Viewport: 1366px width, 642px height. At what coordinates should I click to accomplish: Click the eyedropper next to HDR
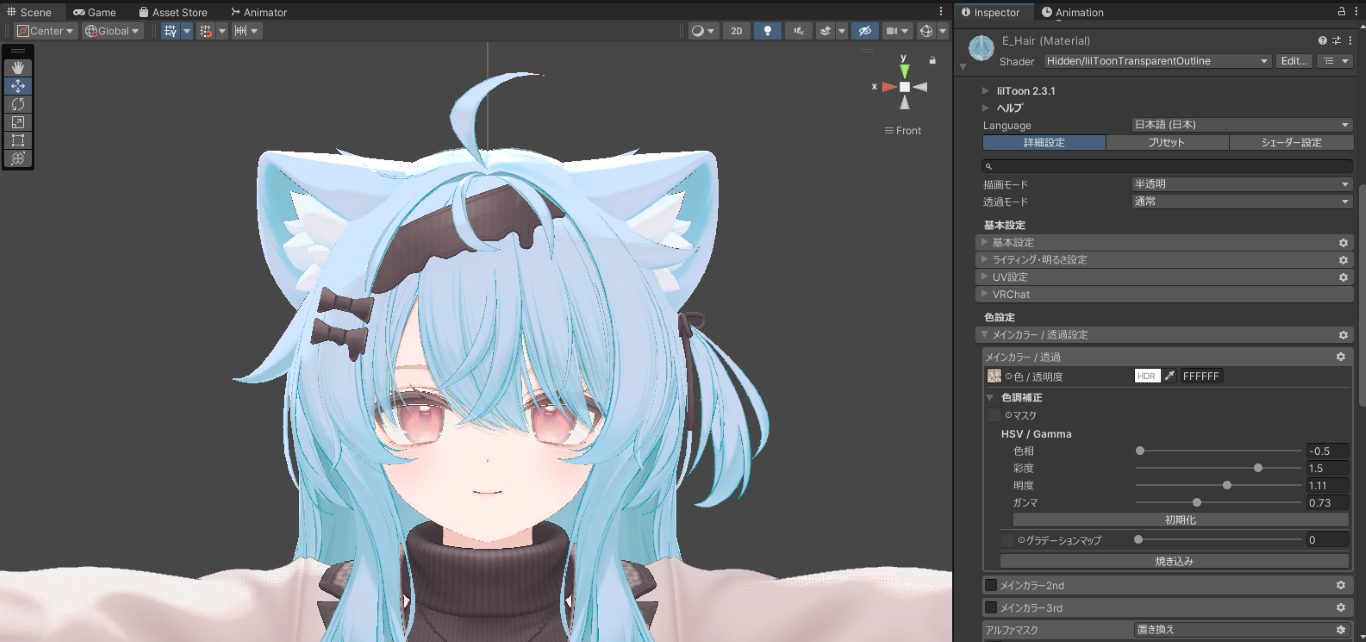[1170, 376]
